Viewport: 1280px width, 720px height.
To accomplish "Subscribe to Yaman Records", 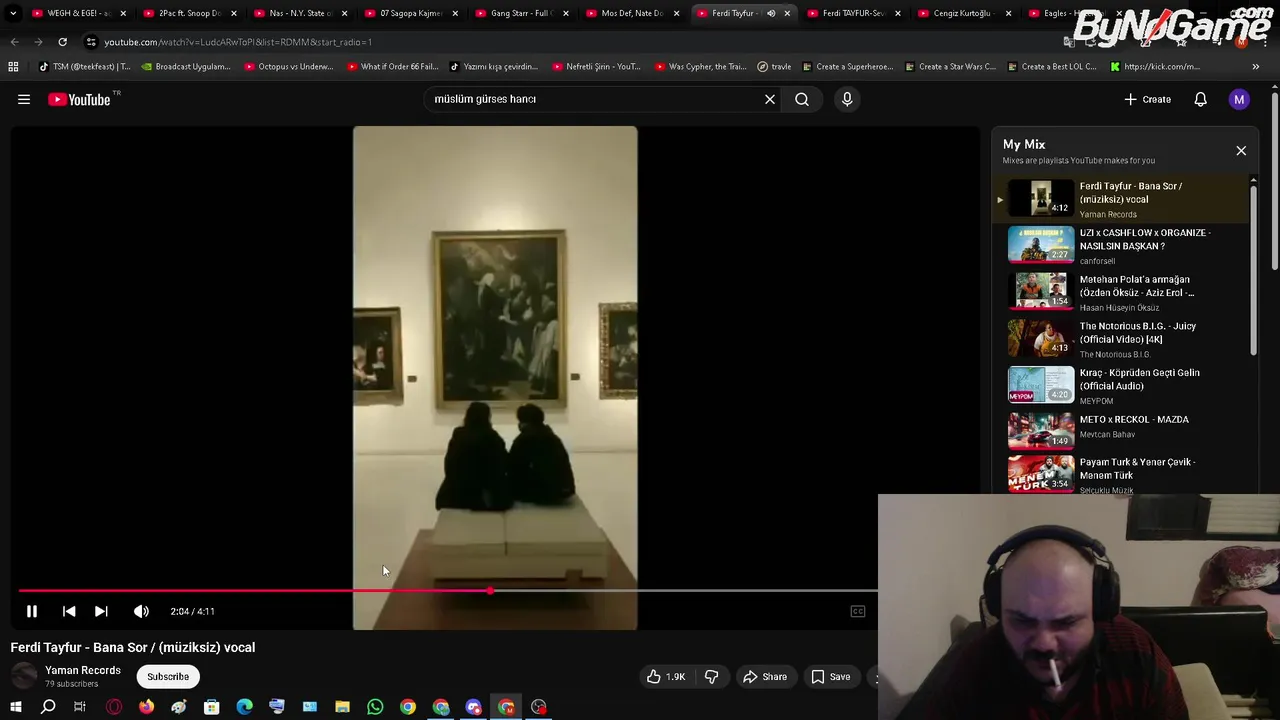I will click(x=168, y=677).
